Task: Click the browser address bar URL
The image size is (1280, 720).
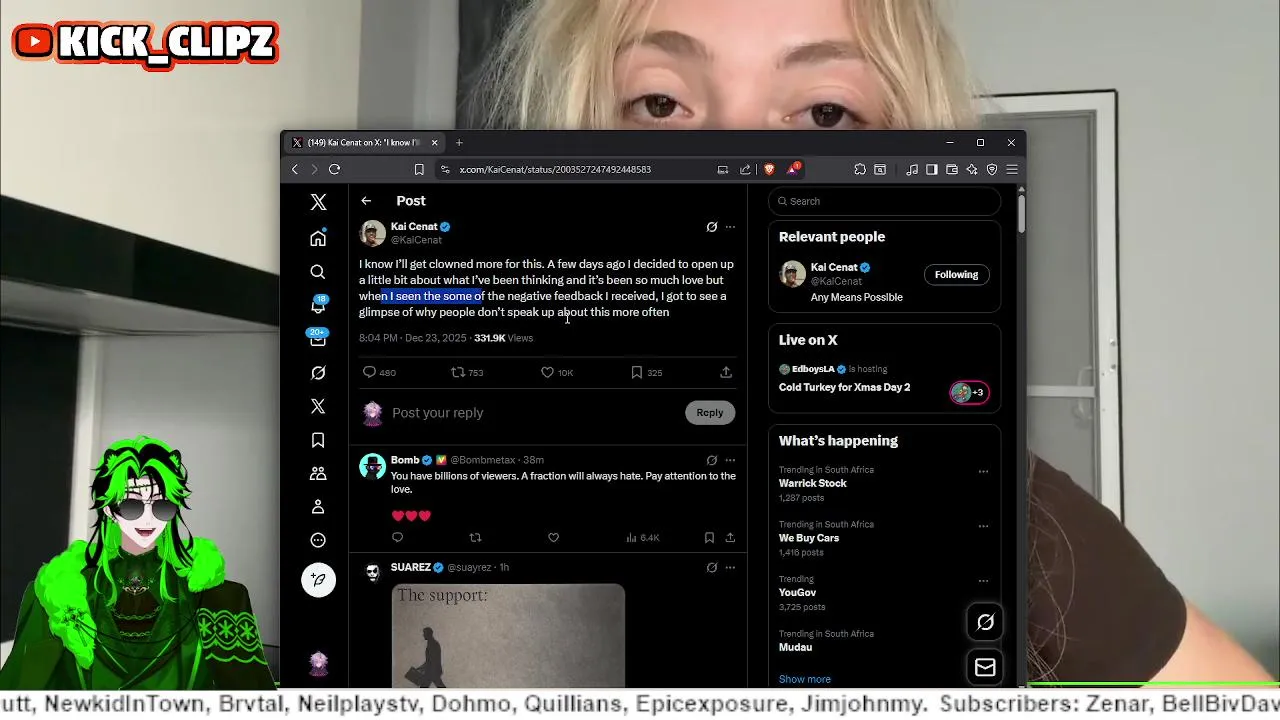Action: (x=555, y=170)
